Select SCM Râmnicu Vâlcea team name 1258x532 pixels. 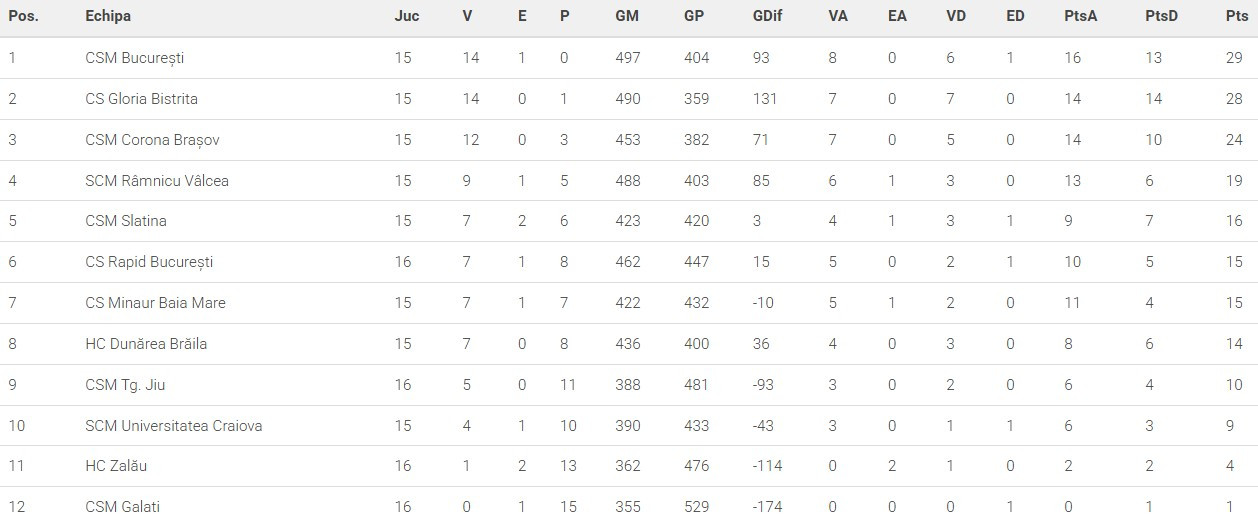point(157,181)
